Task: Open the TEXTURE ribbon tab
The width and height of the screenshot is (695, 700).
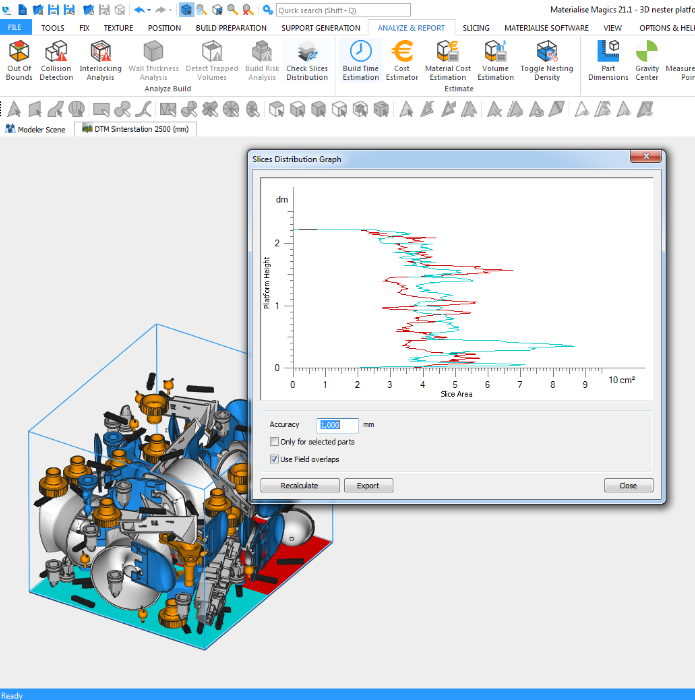Action: click(118, 28)
